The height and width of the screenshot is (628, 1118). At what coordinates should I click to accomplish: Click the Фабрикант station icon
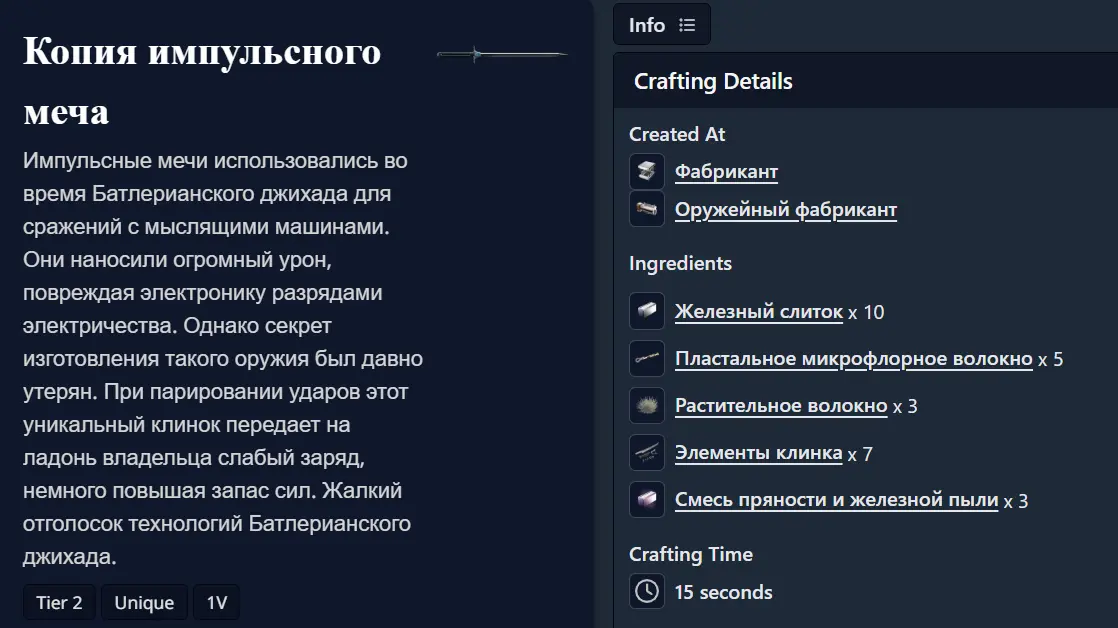pyautogui.click(x=647, y=171)
